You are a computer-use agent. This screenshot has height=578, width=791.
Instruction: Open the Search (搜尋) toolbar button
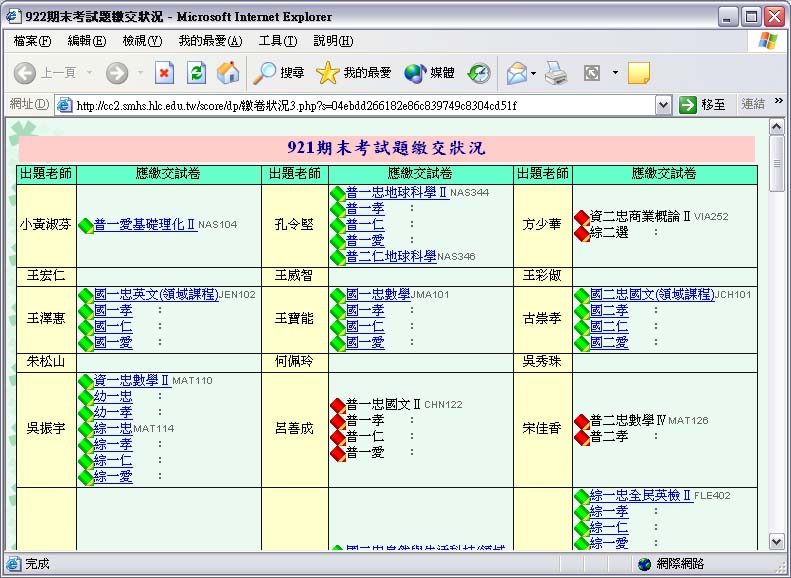pyautogui.click(x=279, y=72)
